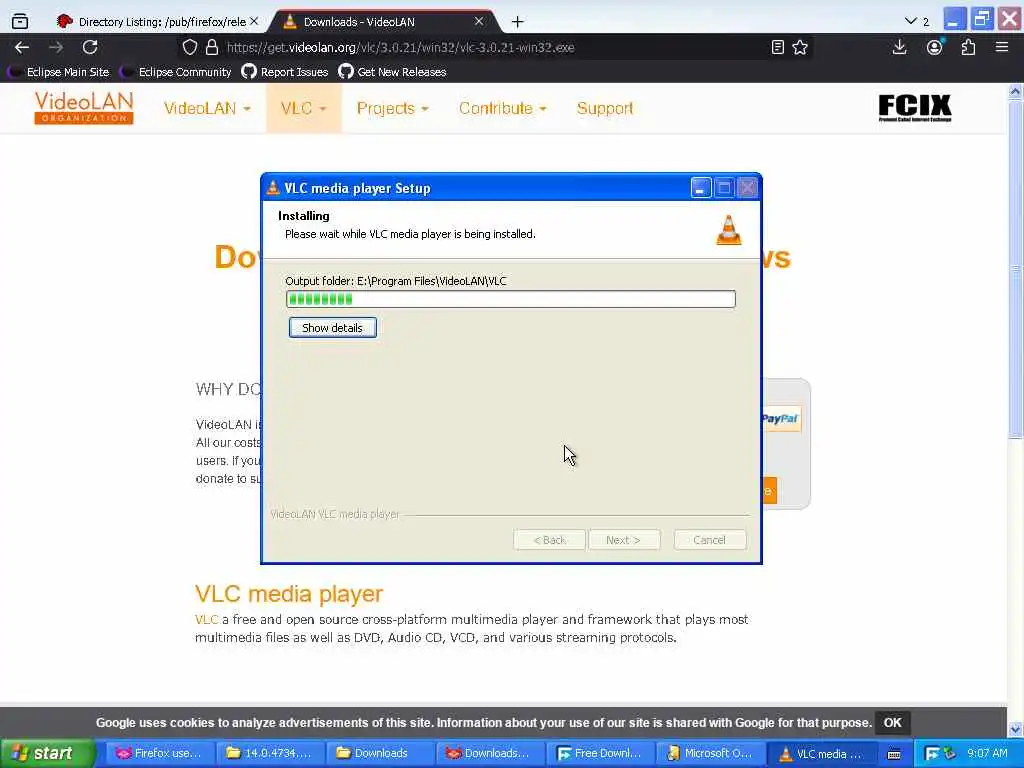
Task: Switch to Downloads folder taskbar item
Action: point(380,754)
